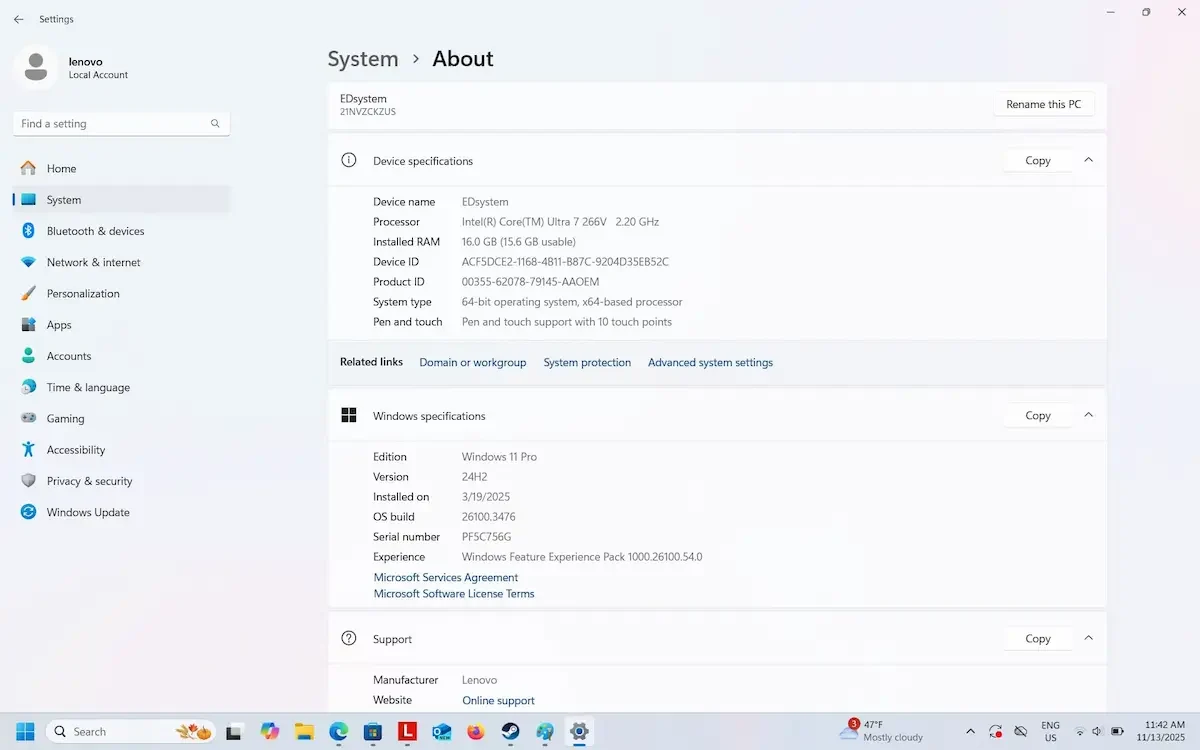The width and height of the screenshot is (1200, 750).
Task: Navigate to System in the breadcrumb
Action: coord(363,59)
